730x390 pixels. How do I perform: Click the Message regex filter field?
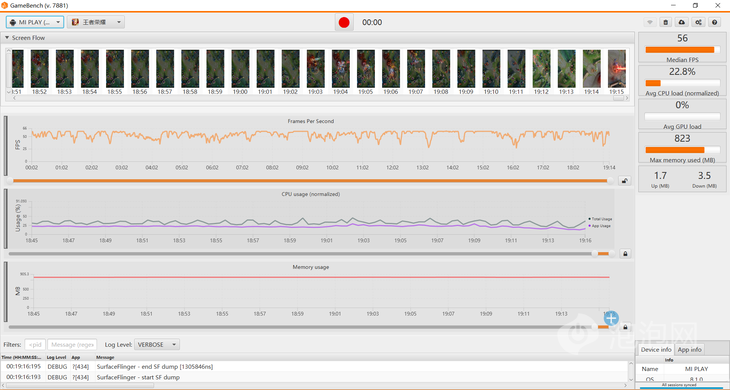(72, 344)
